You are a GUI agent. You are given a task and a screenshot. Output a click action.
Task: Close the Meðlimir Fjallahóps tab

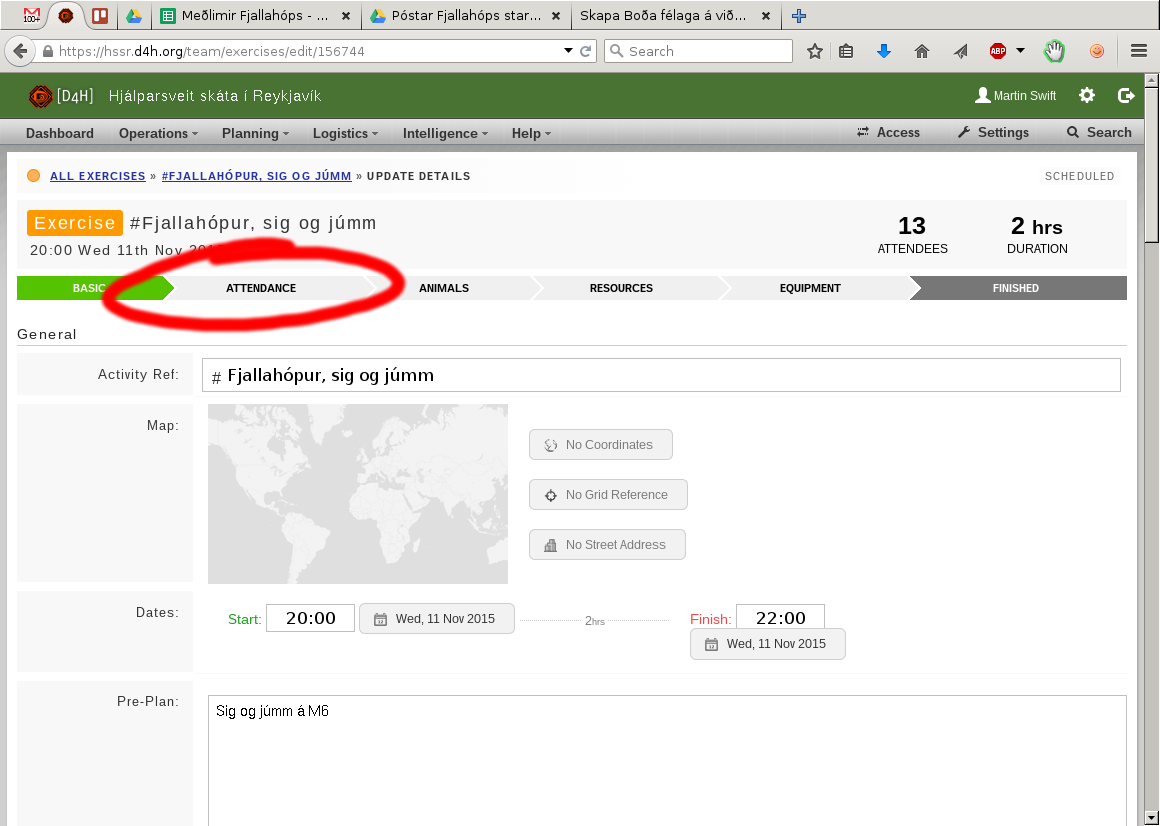click(x=345, y=16)
